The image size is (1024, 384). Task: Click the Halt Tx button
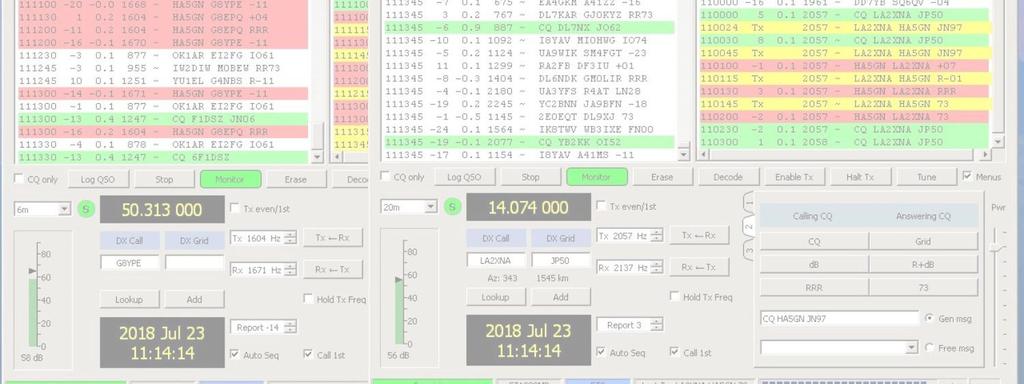point(860,177)
